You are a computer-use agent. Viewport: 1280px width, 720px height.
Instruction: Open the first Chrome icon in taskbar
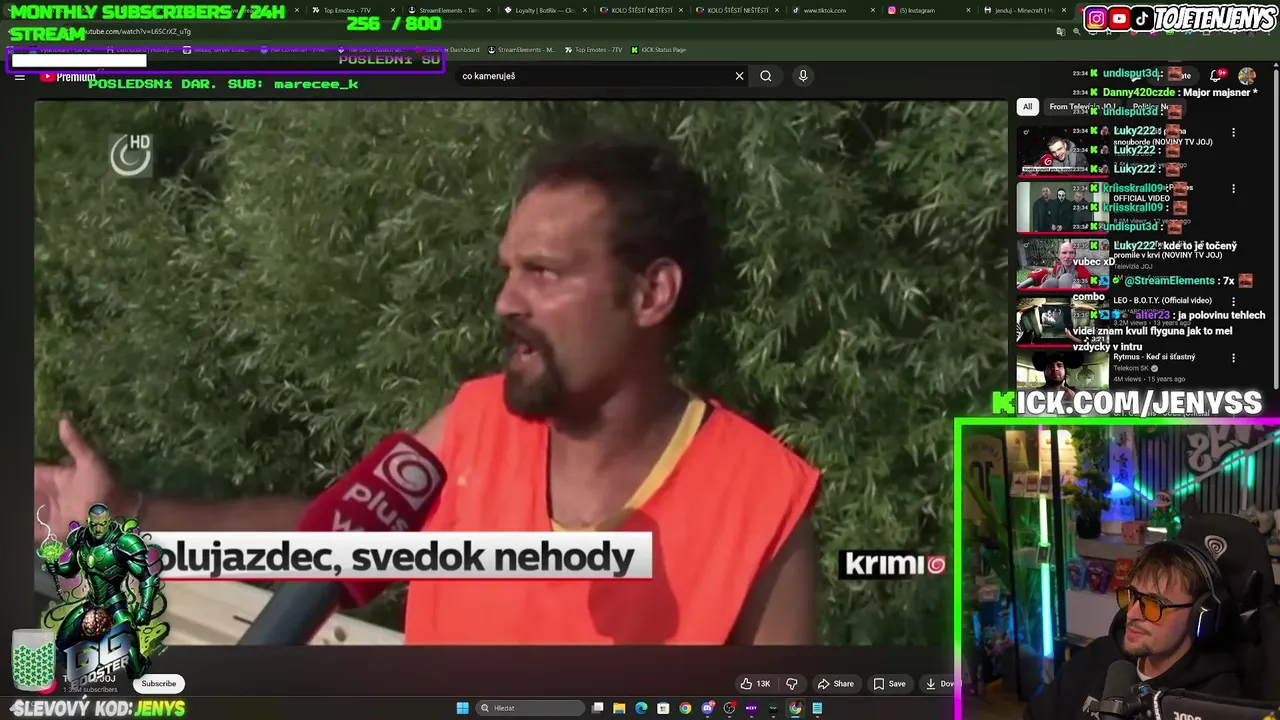685,708
